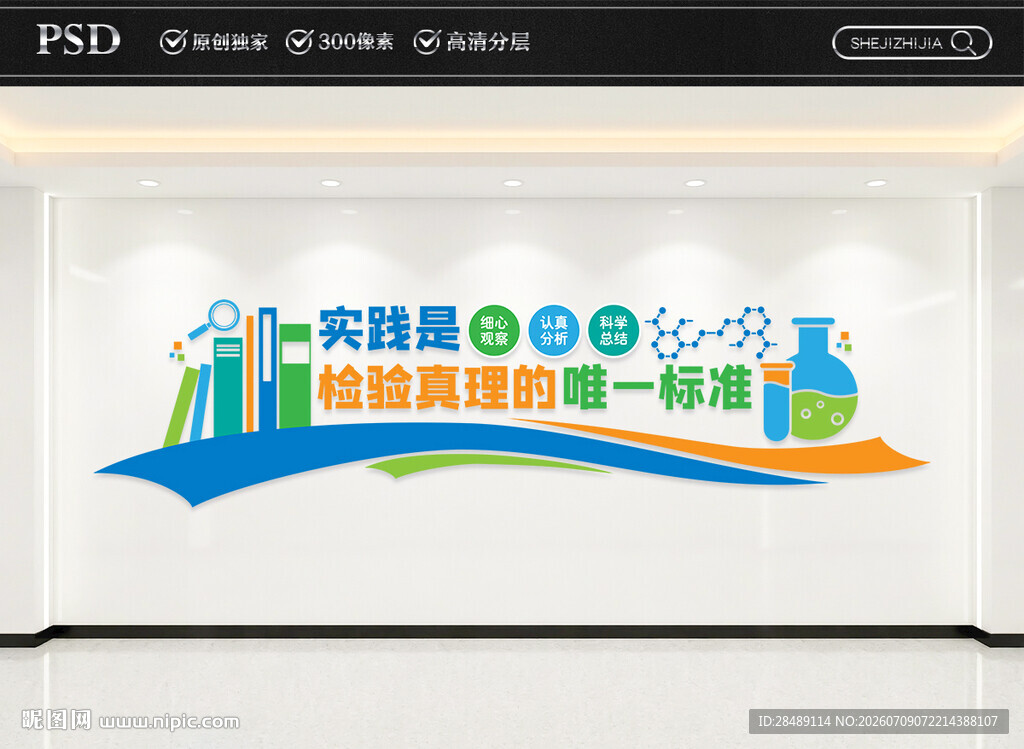
Task: Click the green 细心观察 circle badge
Action: [x=494, y=330]
